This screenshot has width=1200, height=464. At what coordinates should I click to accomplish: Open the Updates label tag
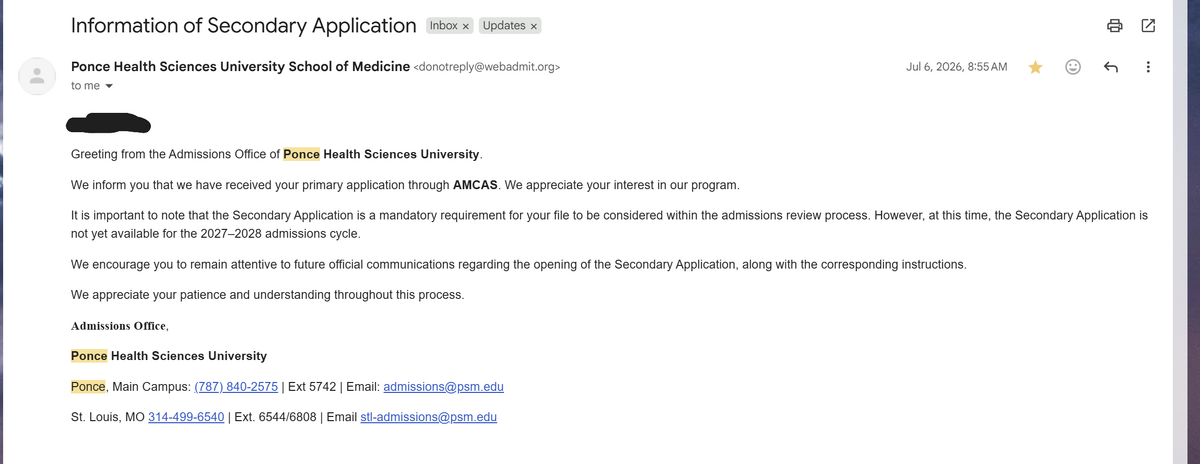pyautogui.click(x=504, y=26)
